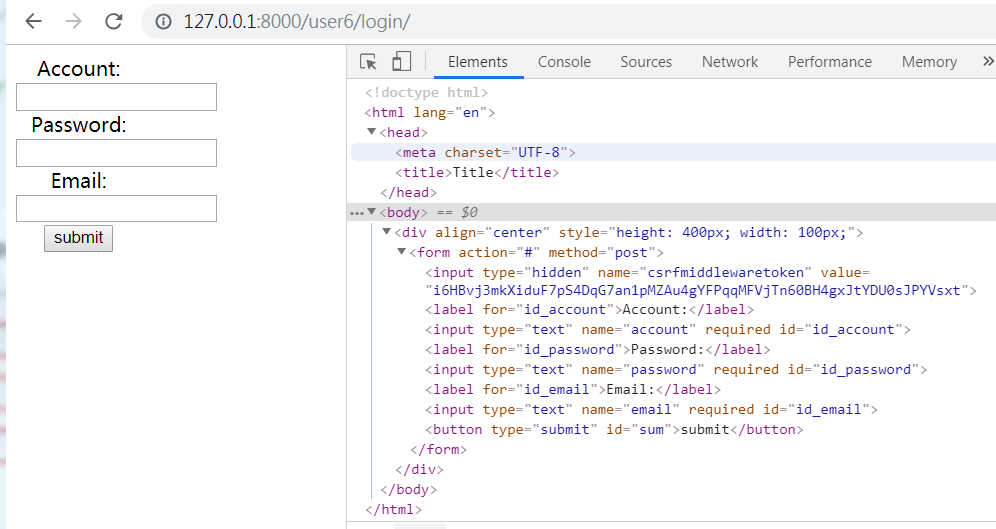996x529 pixels.
Task: Select the input name="password" line
Action: (x=676, y=370)
